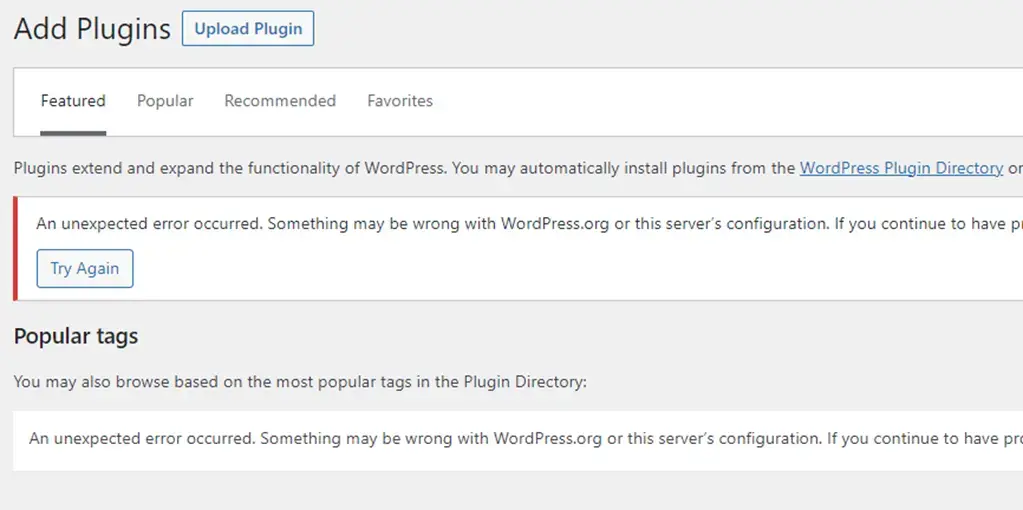Click 'An unexpected error occurred' above Try Again
The image size is (1023, 510).
(x=149, y=224)
